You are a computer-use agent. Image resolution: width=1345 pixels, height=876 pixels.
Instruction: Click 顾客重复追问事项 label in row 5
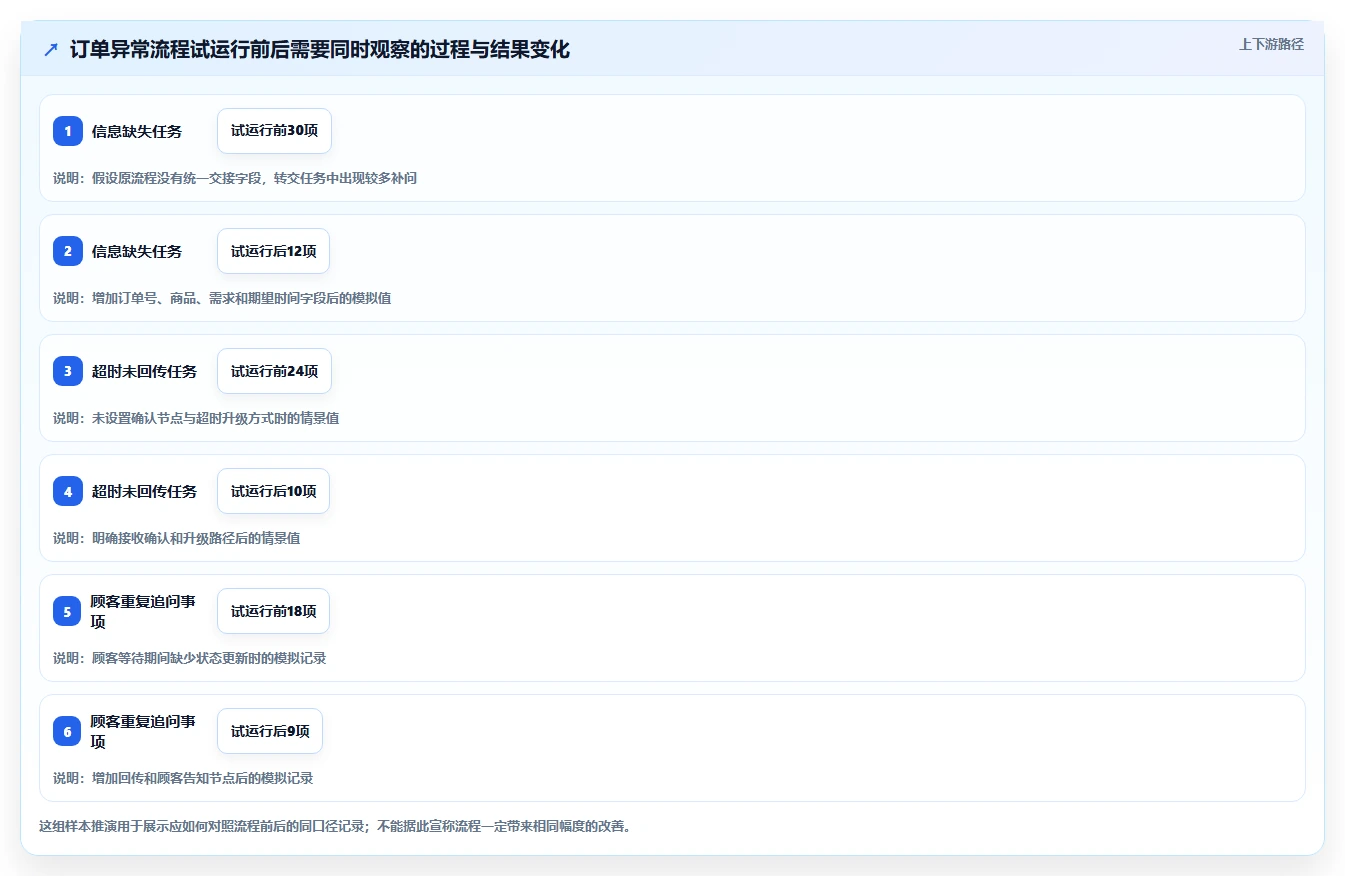[143, 611]
